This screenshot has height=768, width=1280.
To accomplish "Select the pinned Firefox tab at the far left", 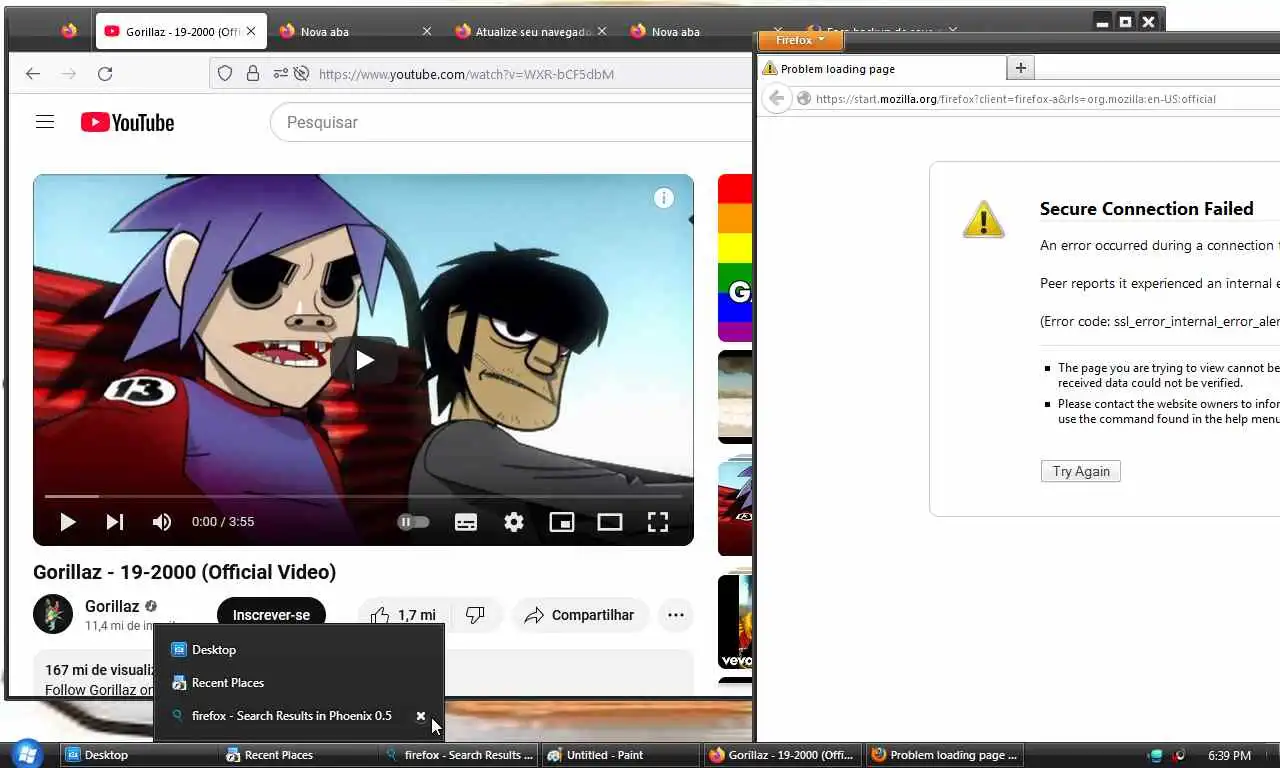I will coord(69,31).
